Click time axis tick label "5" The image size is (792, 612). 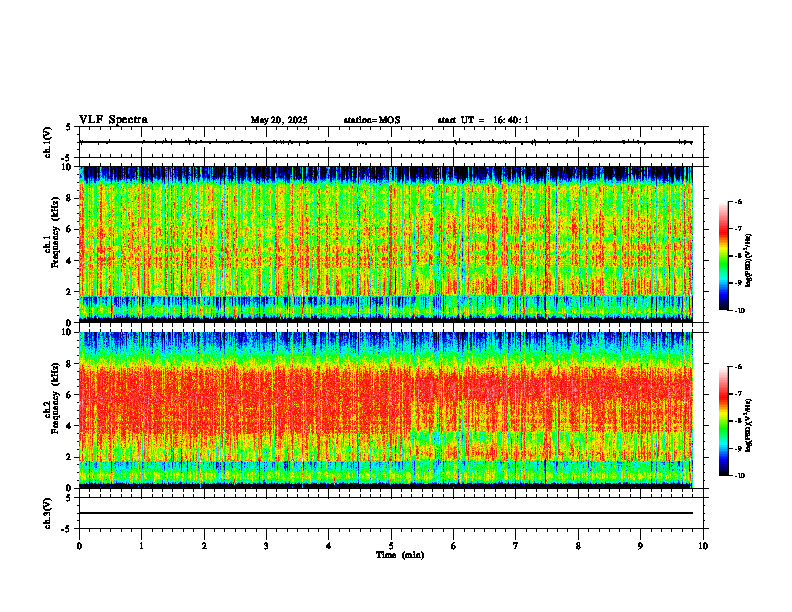(x=391, y=546)
